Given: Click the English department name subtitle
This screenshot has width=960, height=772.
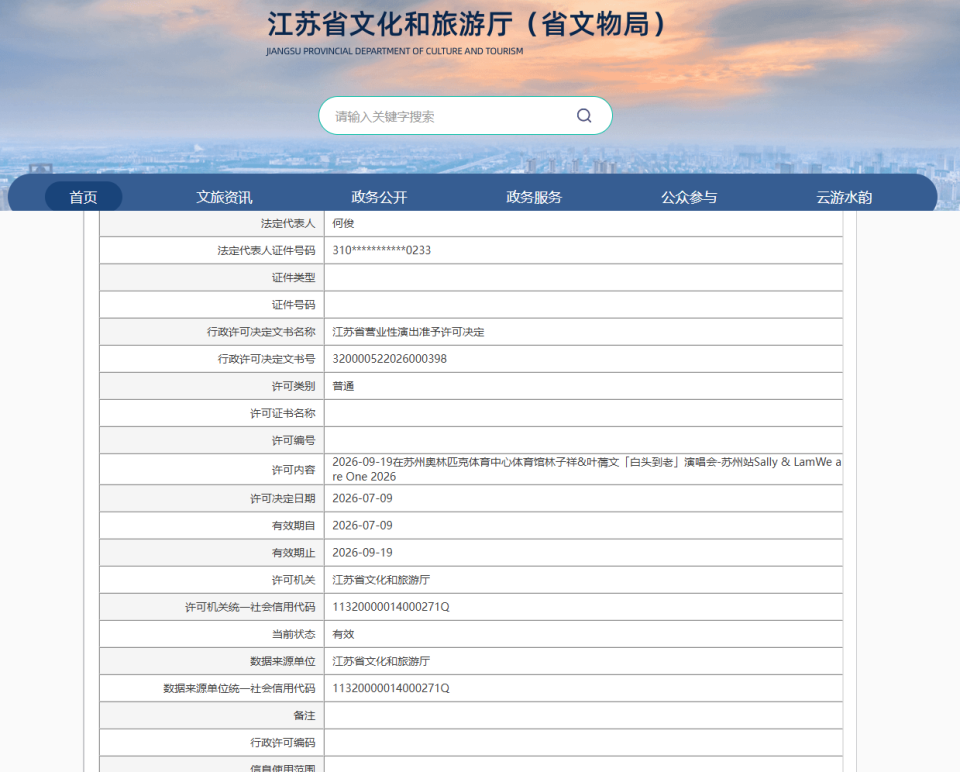Looking at the screenshot, I should 395,51.
